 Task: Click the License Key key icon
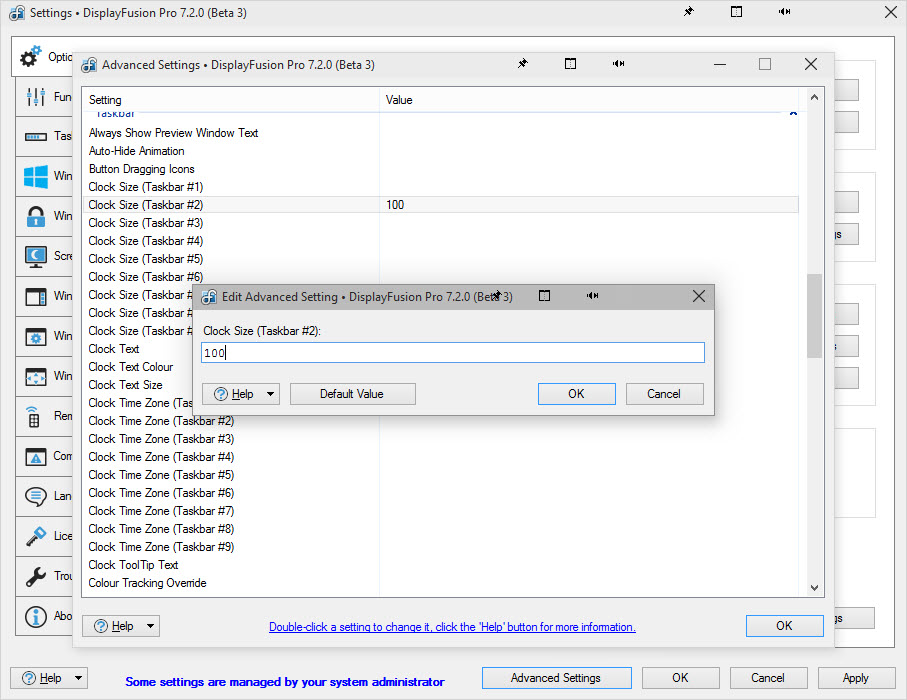tap(36, 537)
